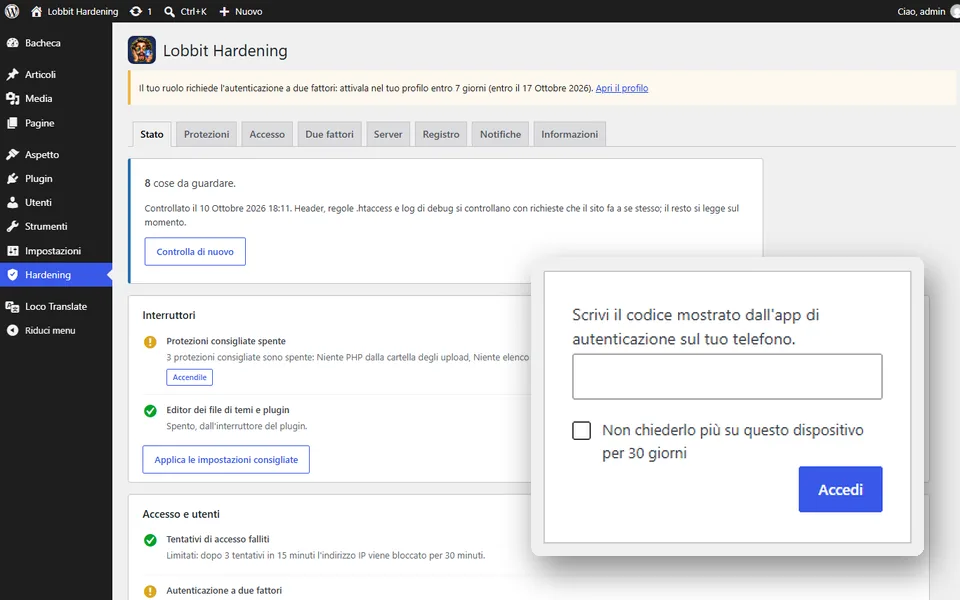960x600 pixels.
Task: Open the Protezioni tab
Action: [x=206, y=134]
